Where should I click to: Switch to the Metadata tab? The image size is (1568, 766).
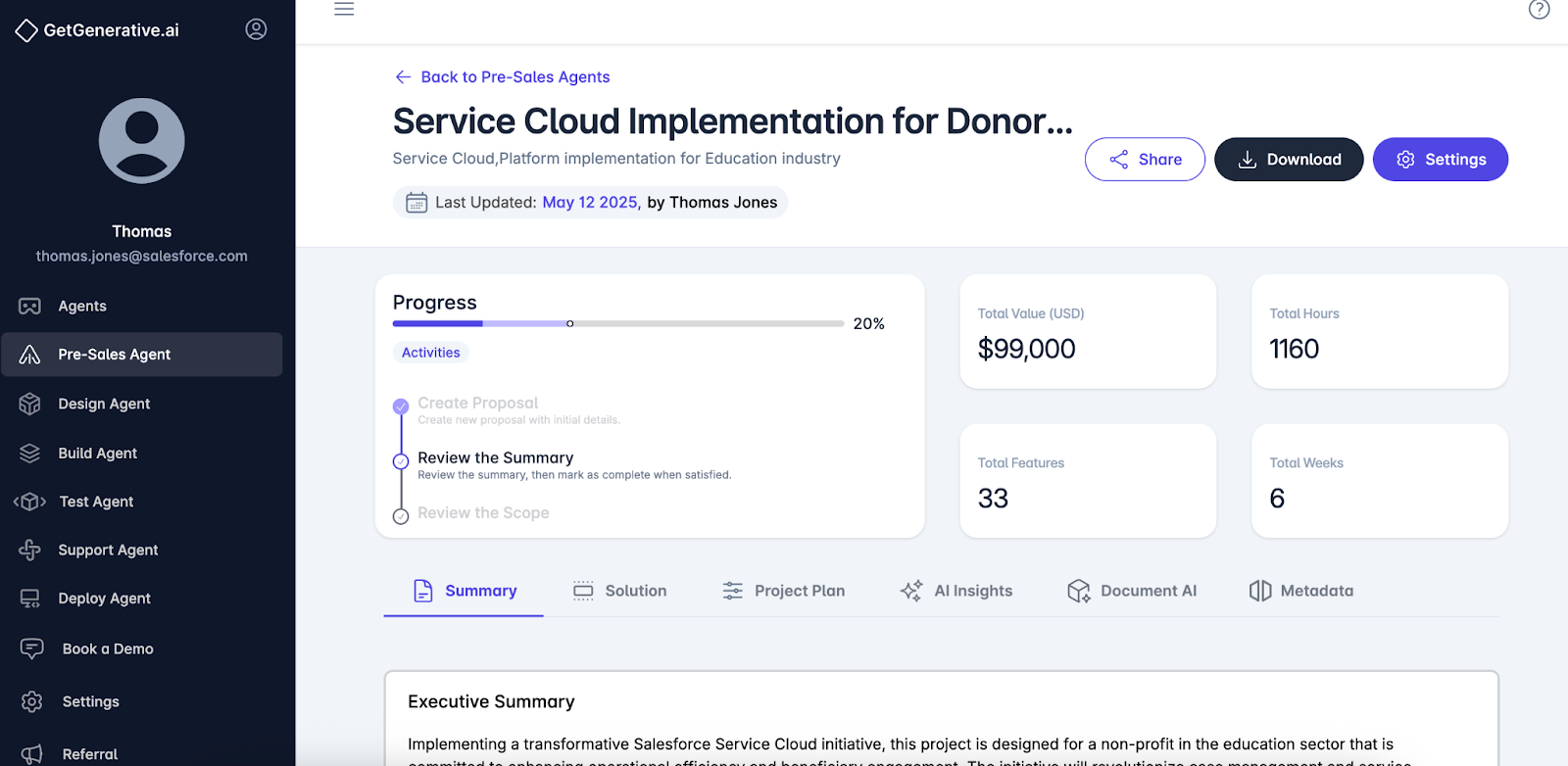[1301, 591]
